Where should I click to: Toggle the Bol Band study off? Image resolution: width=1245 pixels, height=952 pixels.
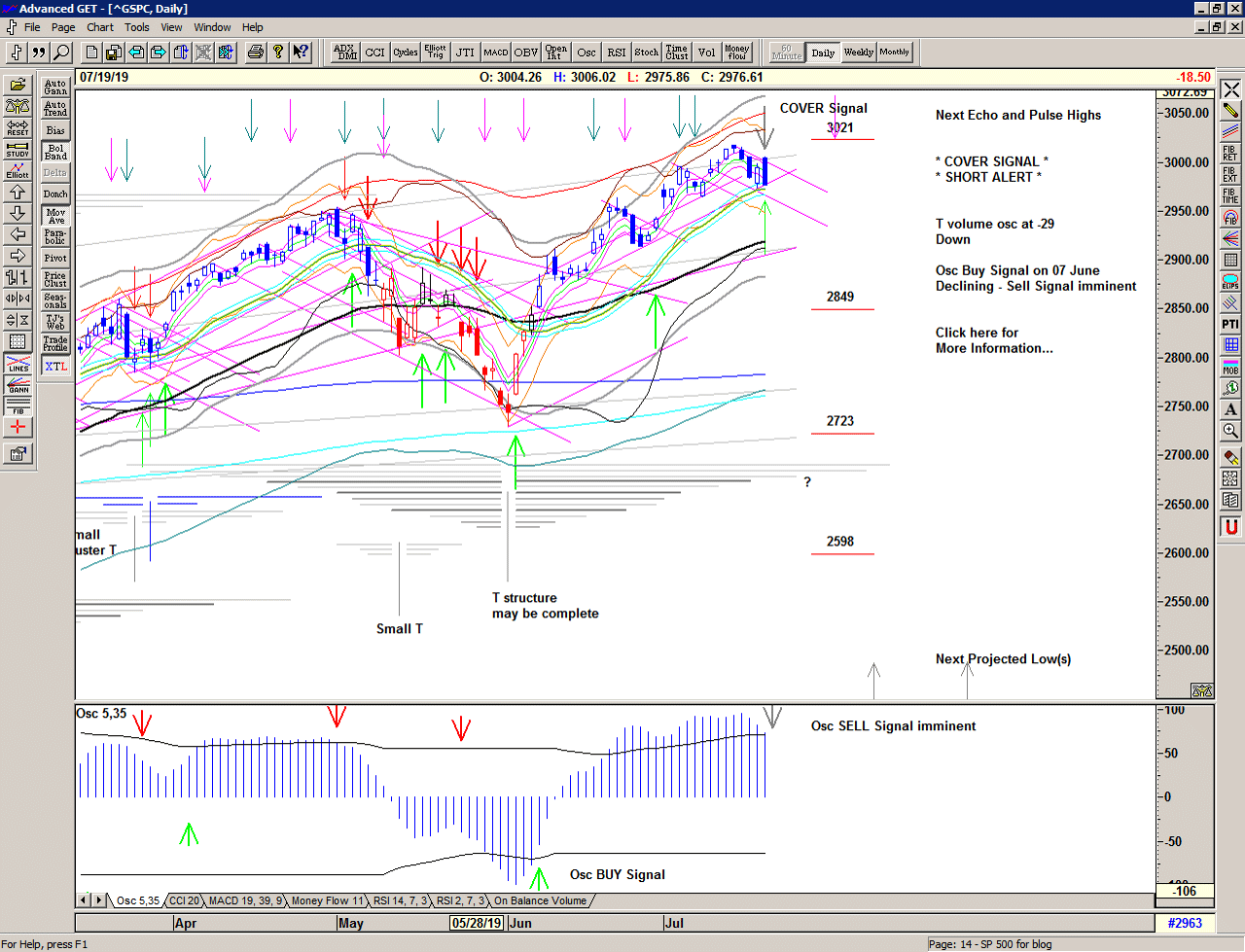pos(55,152)
